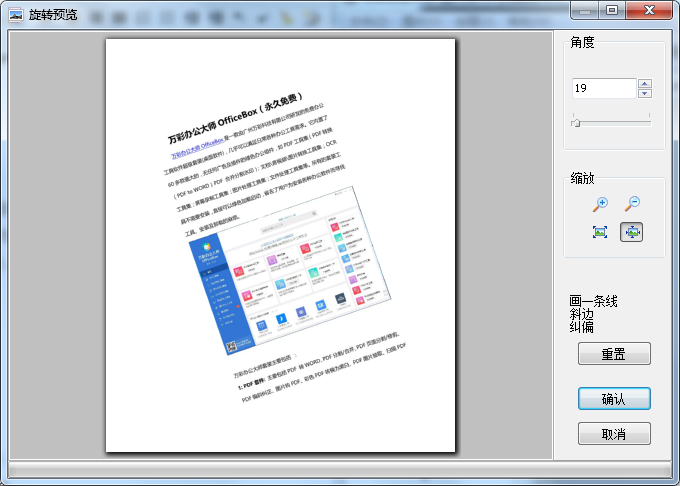680x486 pixels.
Task: Maximize the 旋转预览 window
Action: 612,10
